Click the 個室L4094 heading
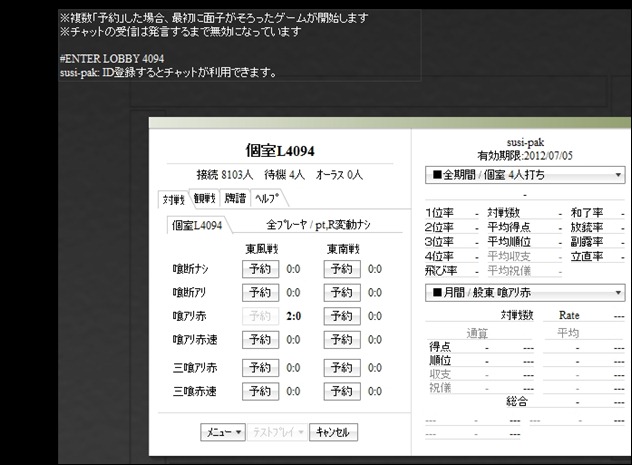This screenshot has height=465, width=632. coord(280,151)
